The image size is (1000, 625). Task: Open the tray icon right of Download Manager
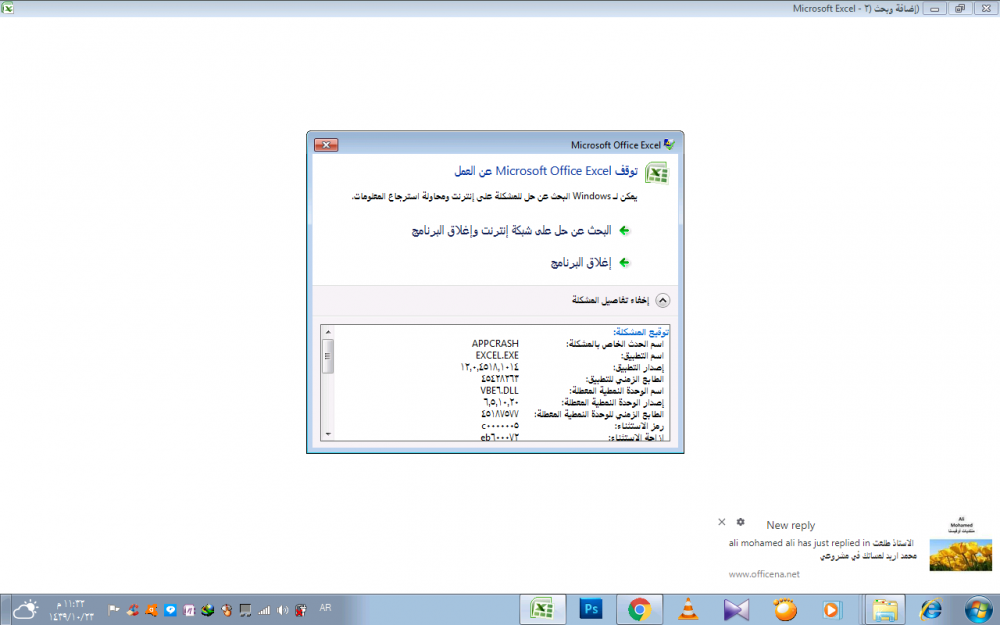pos(226,610)
